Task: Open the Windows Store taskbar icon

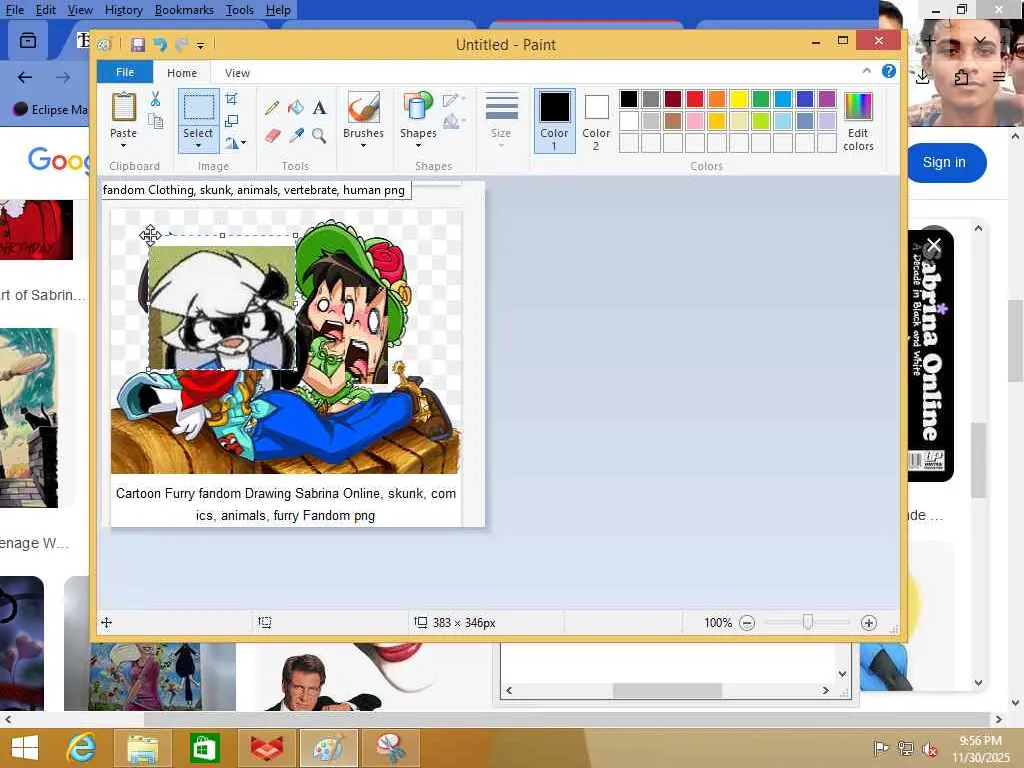Action: 204,748
